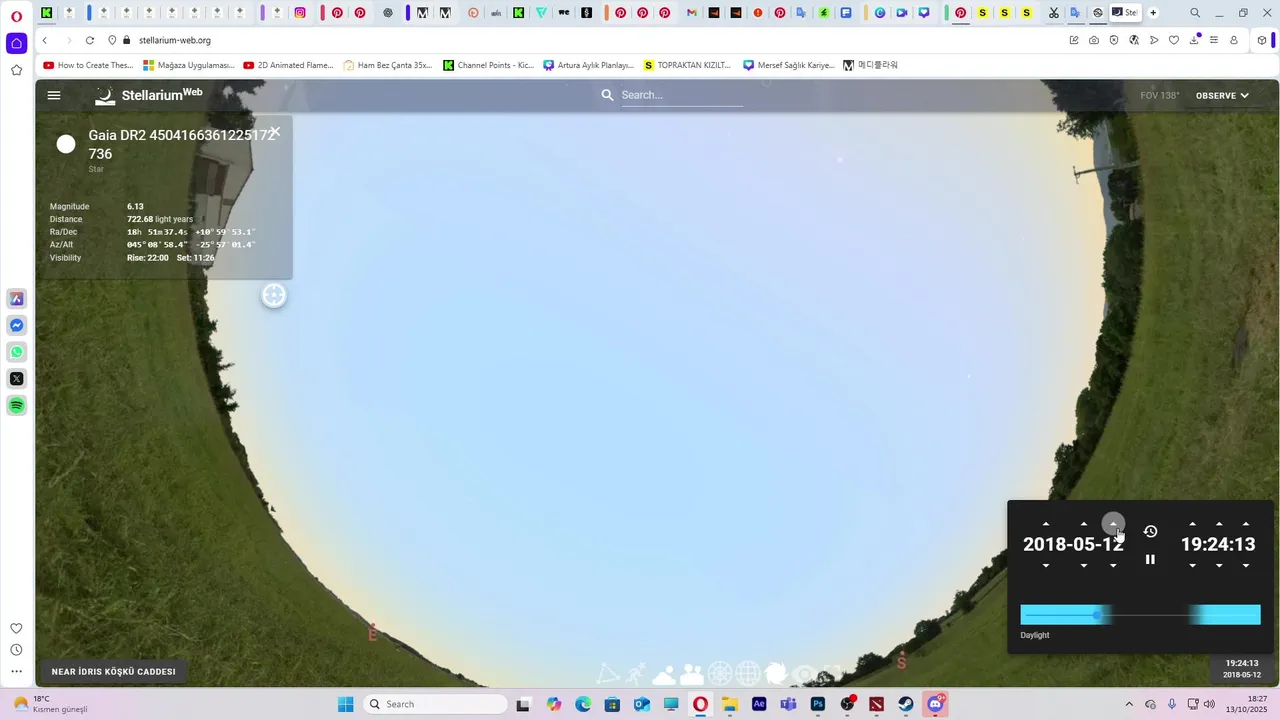This screenshot has height=720, width=1280.
Task: Add page to bookmarks heart icon
Action: pyautogui.click(x=1174, y=40)
